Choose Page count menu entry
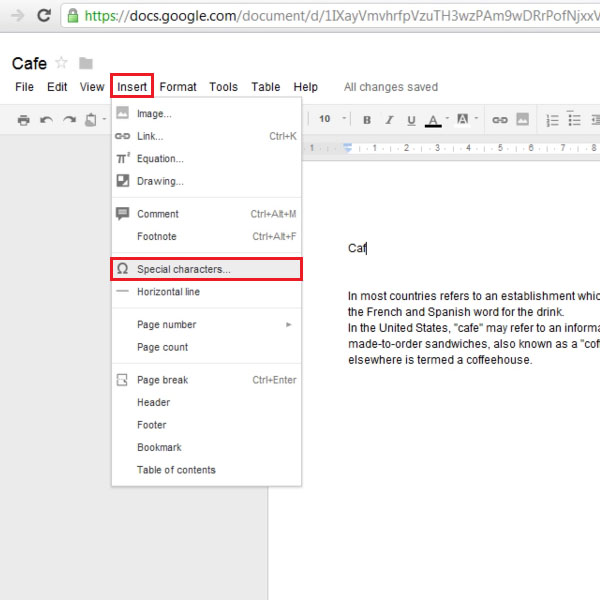Viewport: 600px width, 600px height. coord(207,347)
